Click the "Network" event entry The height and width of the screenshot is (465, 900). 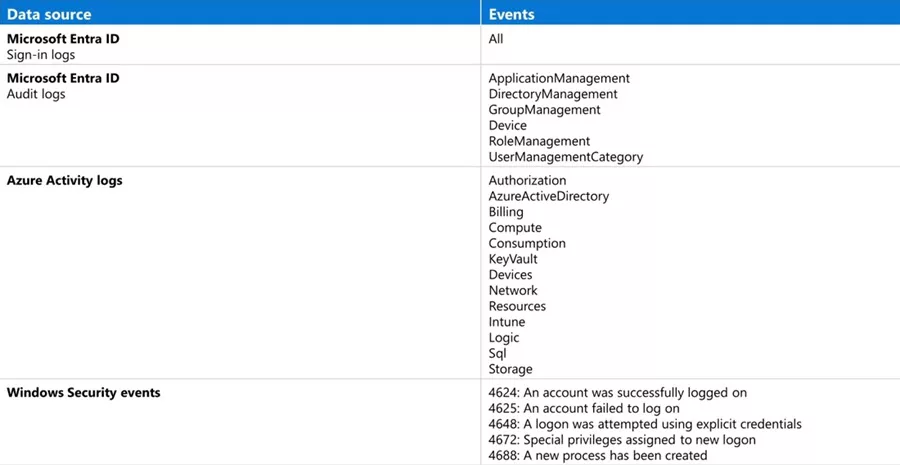pyautogui.click(x=513, y=290)
